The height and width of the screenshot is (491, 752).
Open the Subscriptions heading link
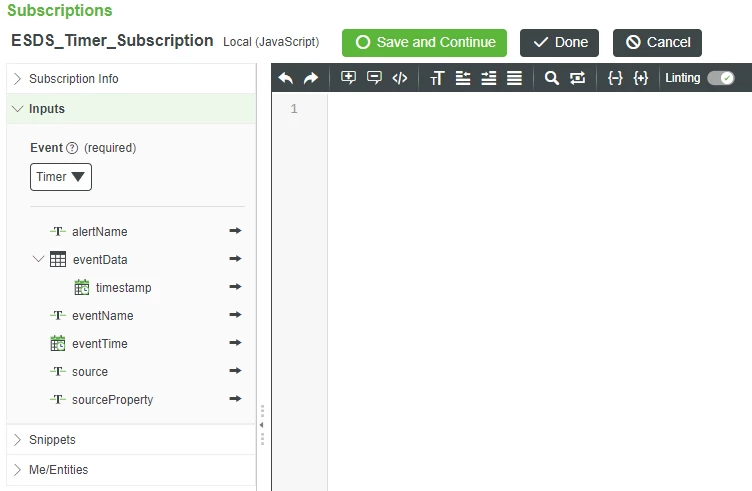pos(59,11)
